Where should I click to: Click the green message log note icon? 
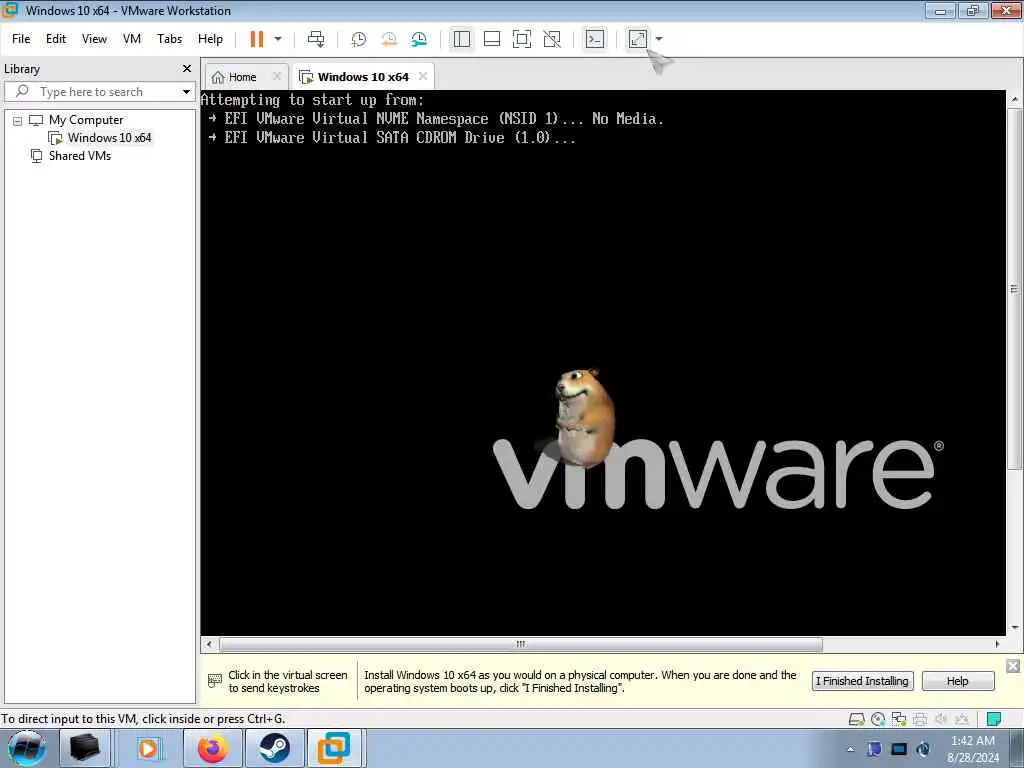(x=994, y=720)
